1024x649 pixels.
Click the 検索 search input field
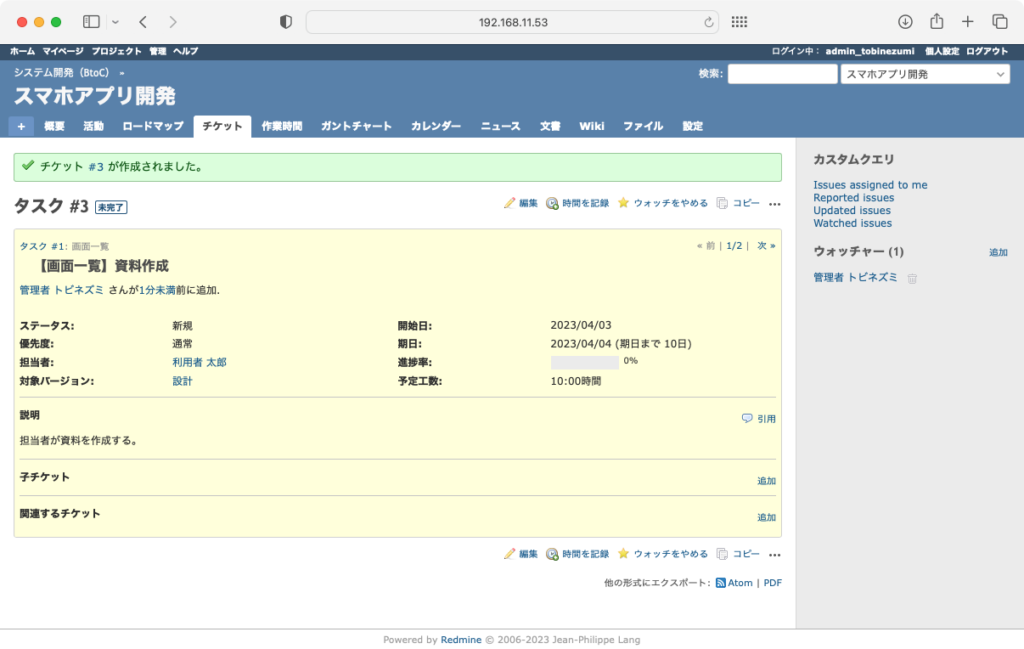coord(782,74)
